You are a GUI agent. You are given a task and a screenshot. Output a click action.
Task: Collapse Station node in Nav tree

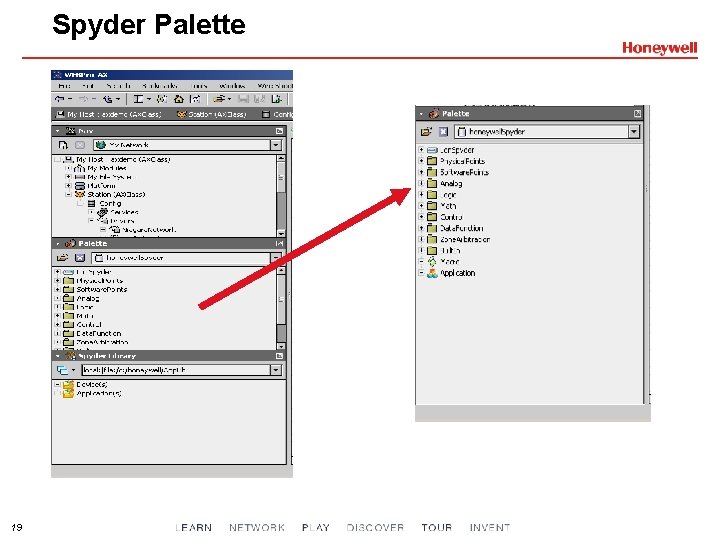[x=68, y=194]
